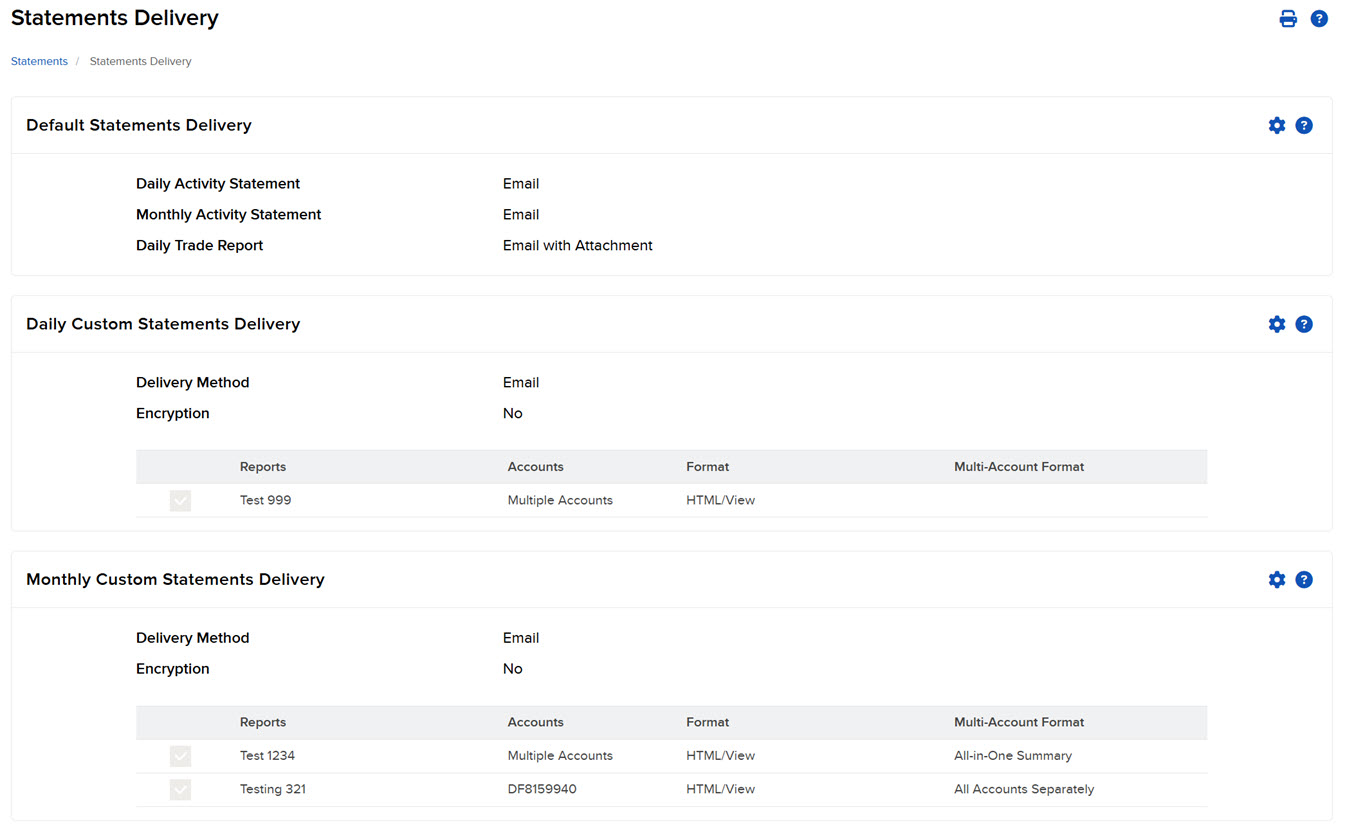Open settings for Default Statements Delivery

(x=1277, y=125)
